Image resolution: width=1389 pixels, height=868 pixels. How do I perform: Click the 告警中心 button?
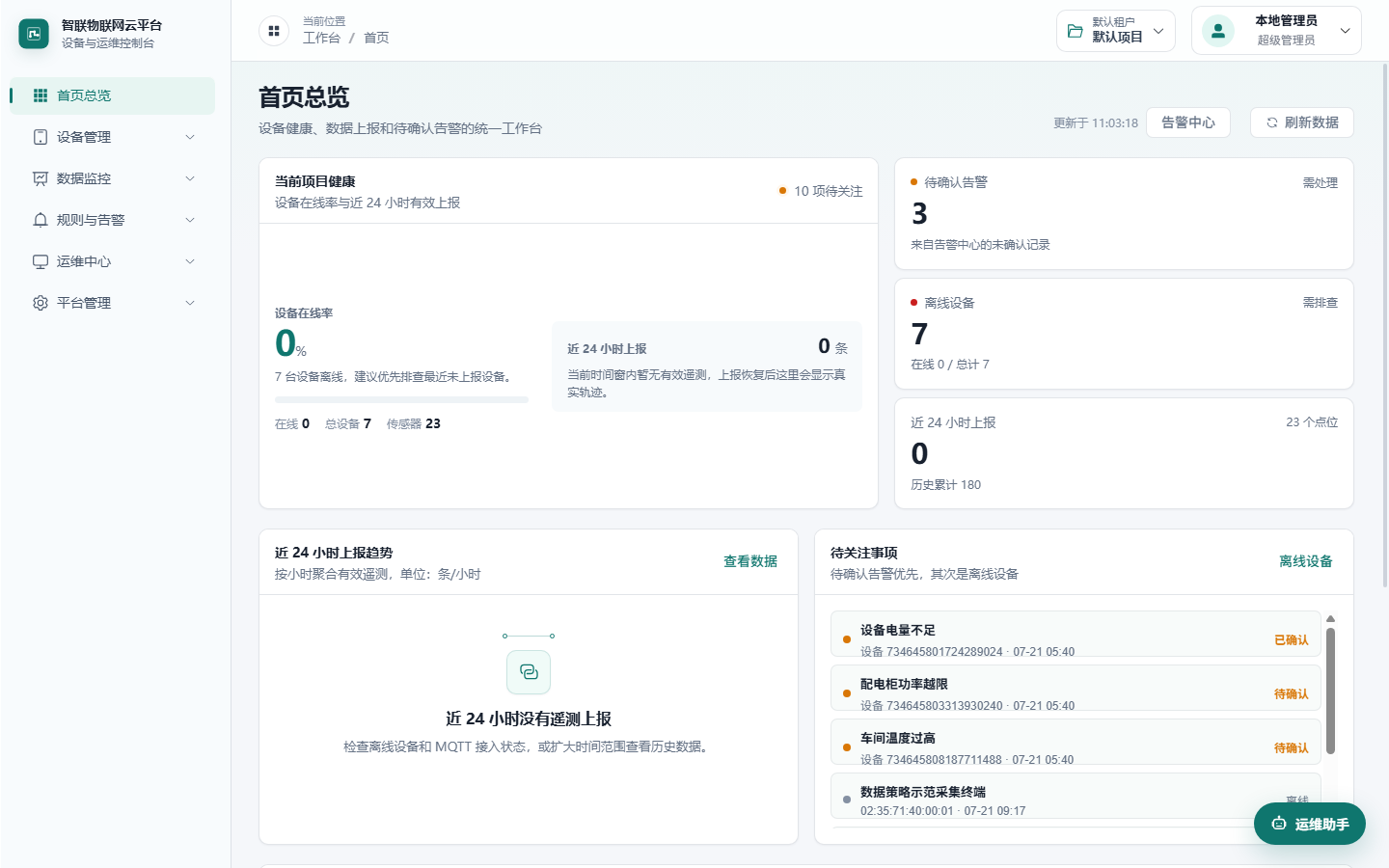1188,122
